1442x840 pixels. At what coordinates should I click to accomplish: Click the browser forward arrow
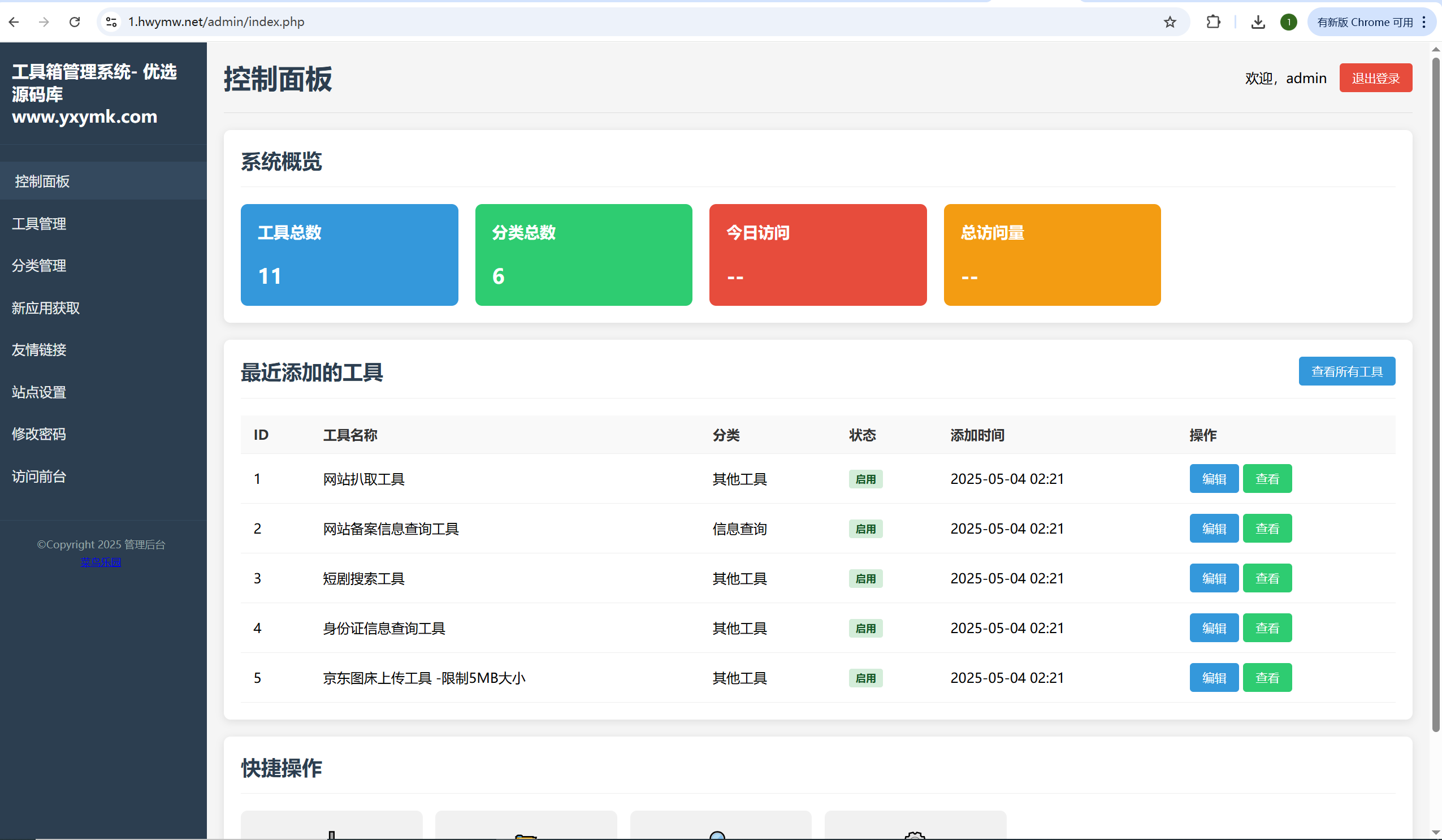(44, 21)
